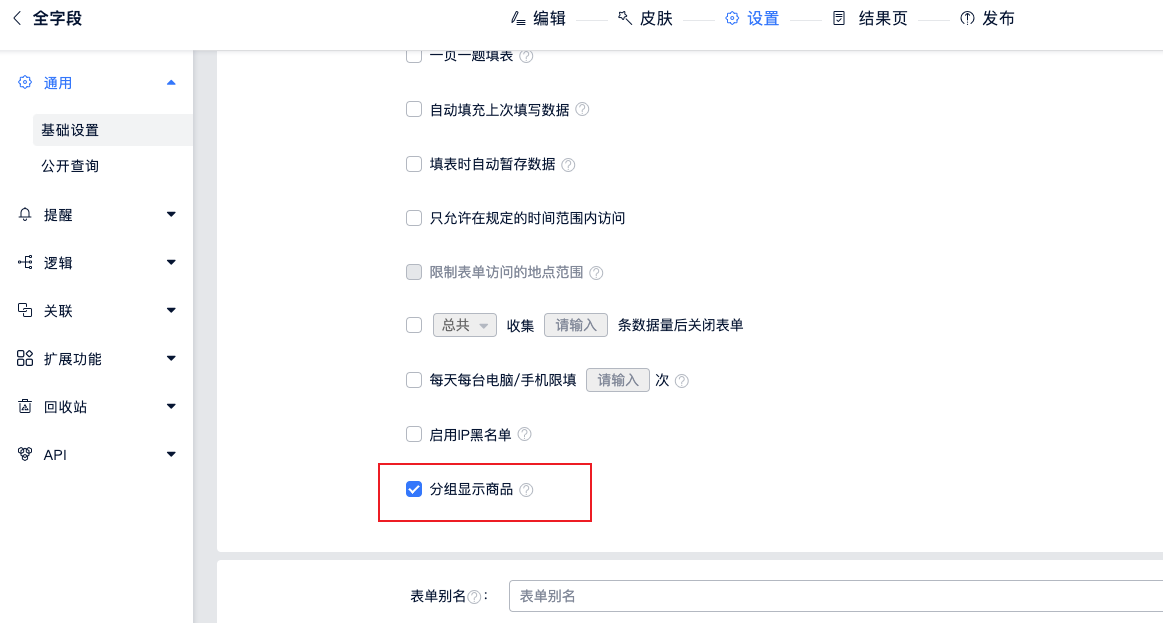Switch to the 皮肤 step tab
Viewport: 1163px width, 623px height.
[x=645, y=18]
